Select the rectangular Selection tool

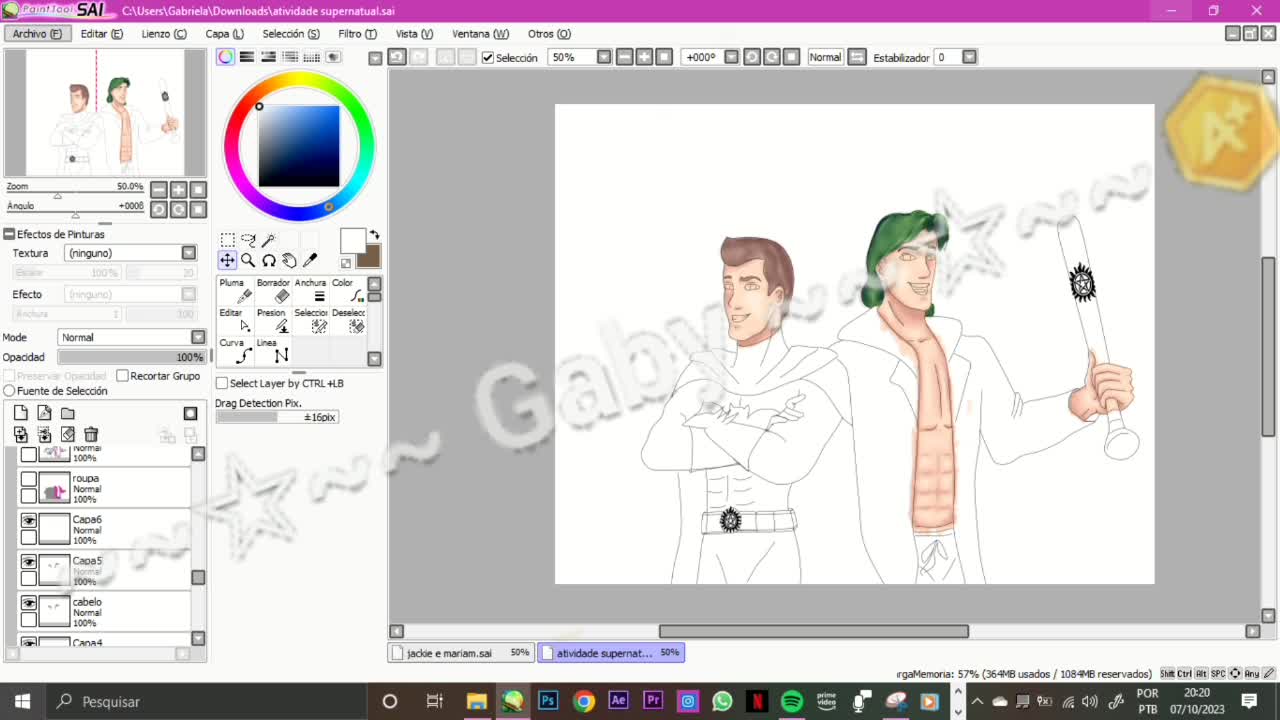point(227,240)
